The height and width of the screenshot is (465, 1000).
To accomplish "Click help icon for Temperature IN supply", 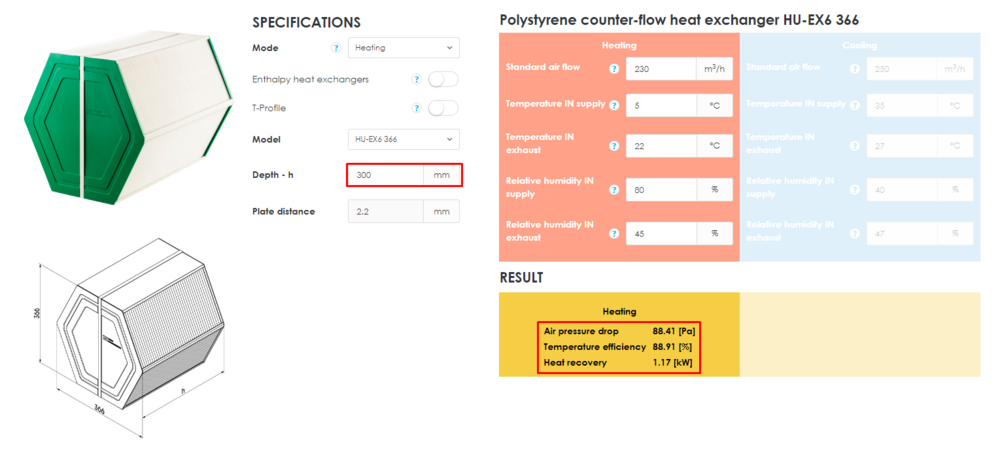I will click(x=614, y=105).
